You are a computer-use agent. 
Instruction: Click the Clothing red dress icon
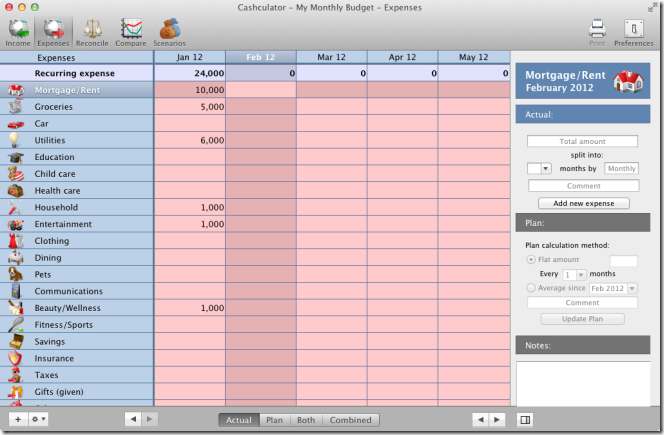(16, 241)
